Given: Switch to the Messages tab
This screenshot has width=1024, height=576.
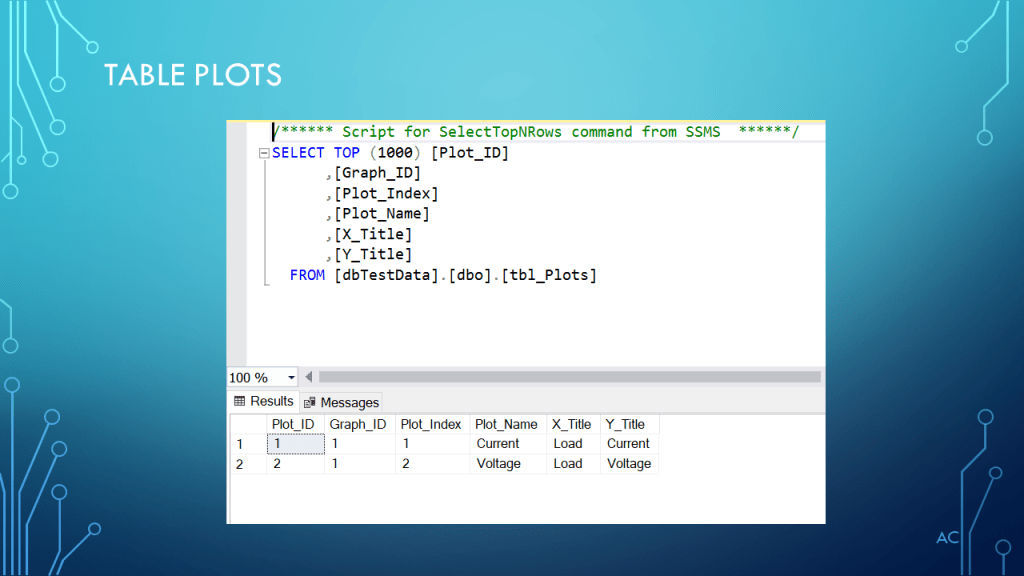Looking at the screenshot, I should pyautogui.click(x=349, y=402).
